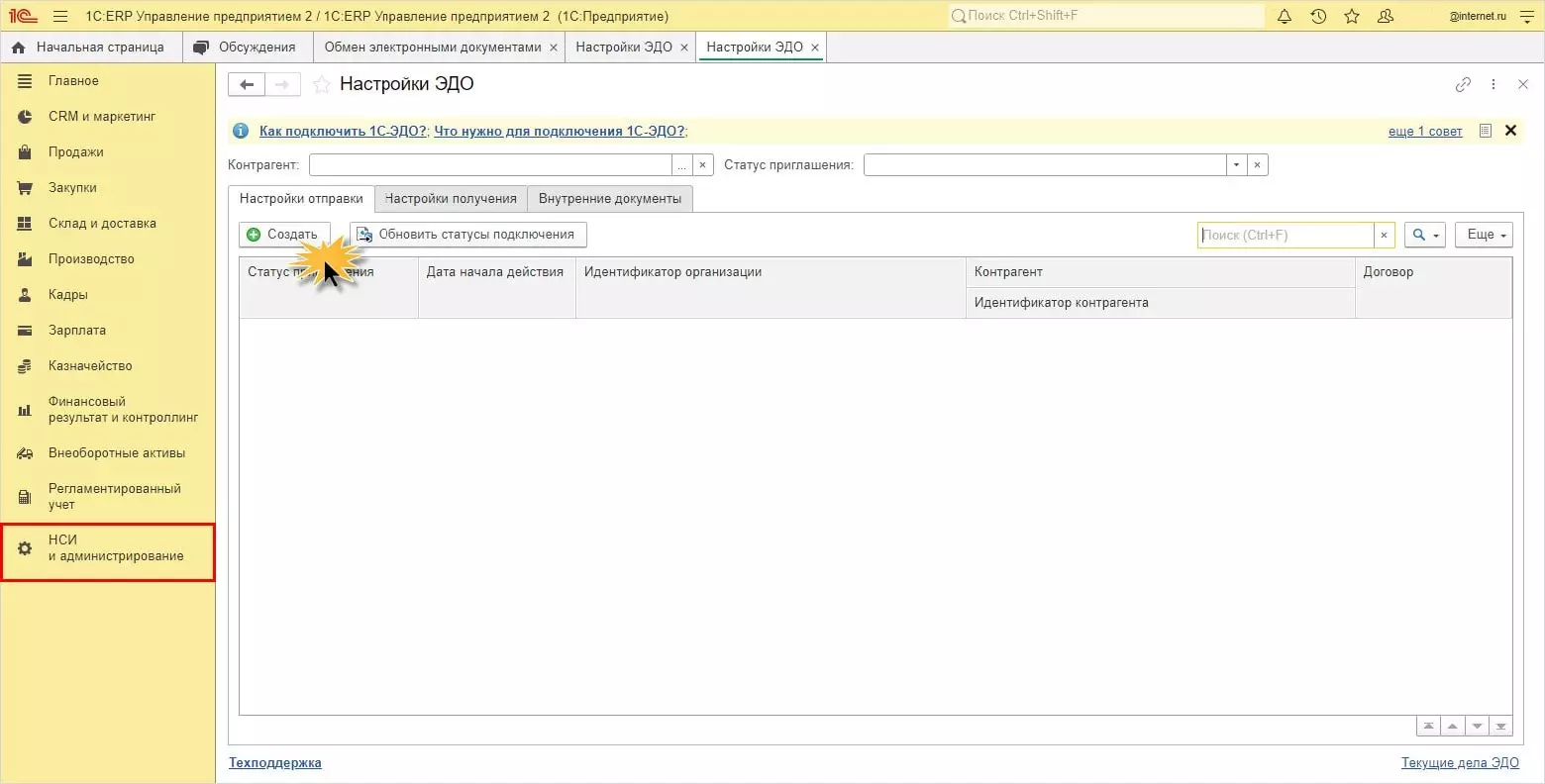Screen dimensions: 1545x784
Task: Click the user account icon
Action: (1386, 16)
